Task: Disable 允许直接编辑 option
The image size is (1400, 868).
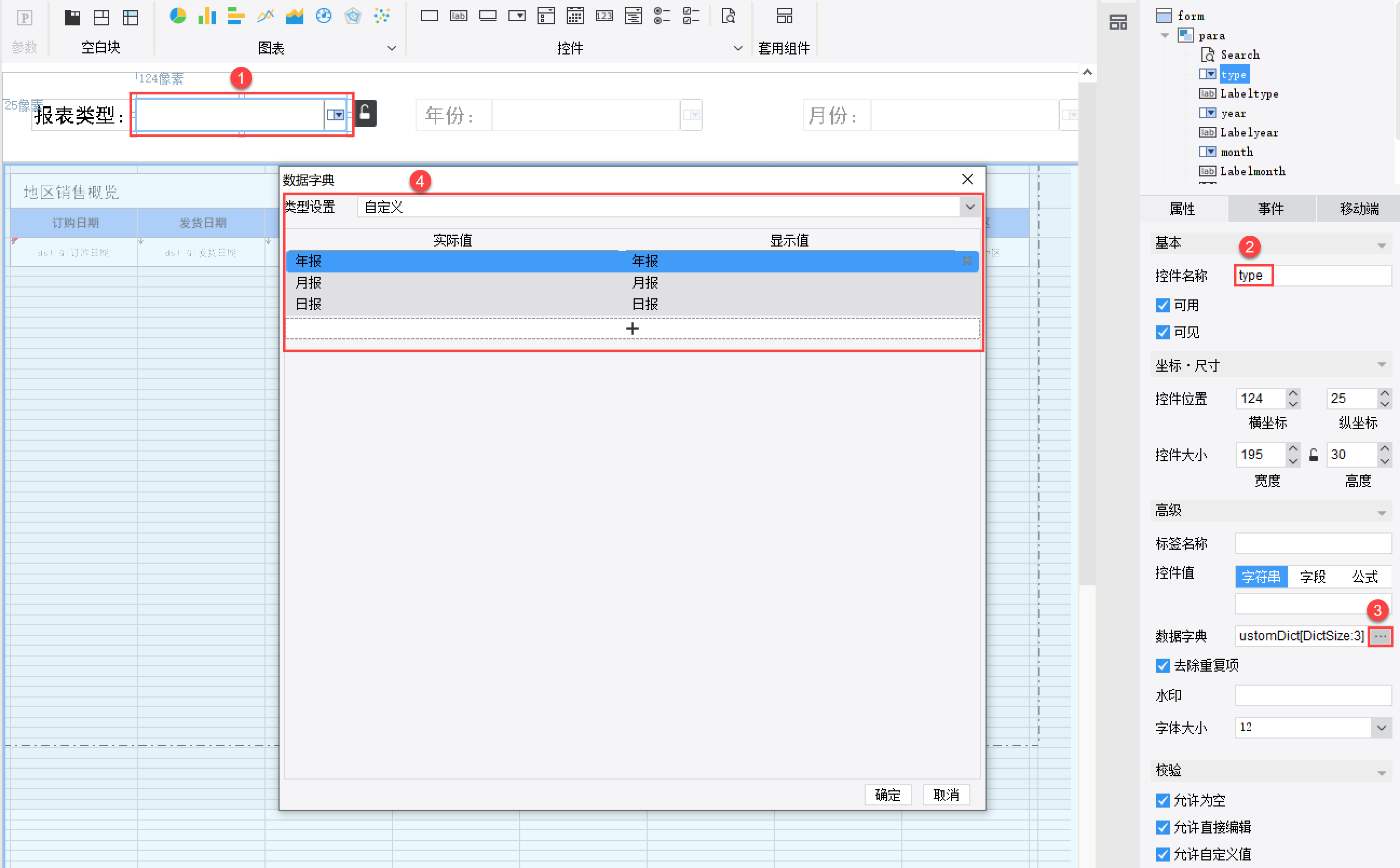Action: coord(1163,827)
